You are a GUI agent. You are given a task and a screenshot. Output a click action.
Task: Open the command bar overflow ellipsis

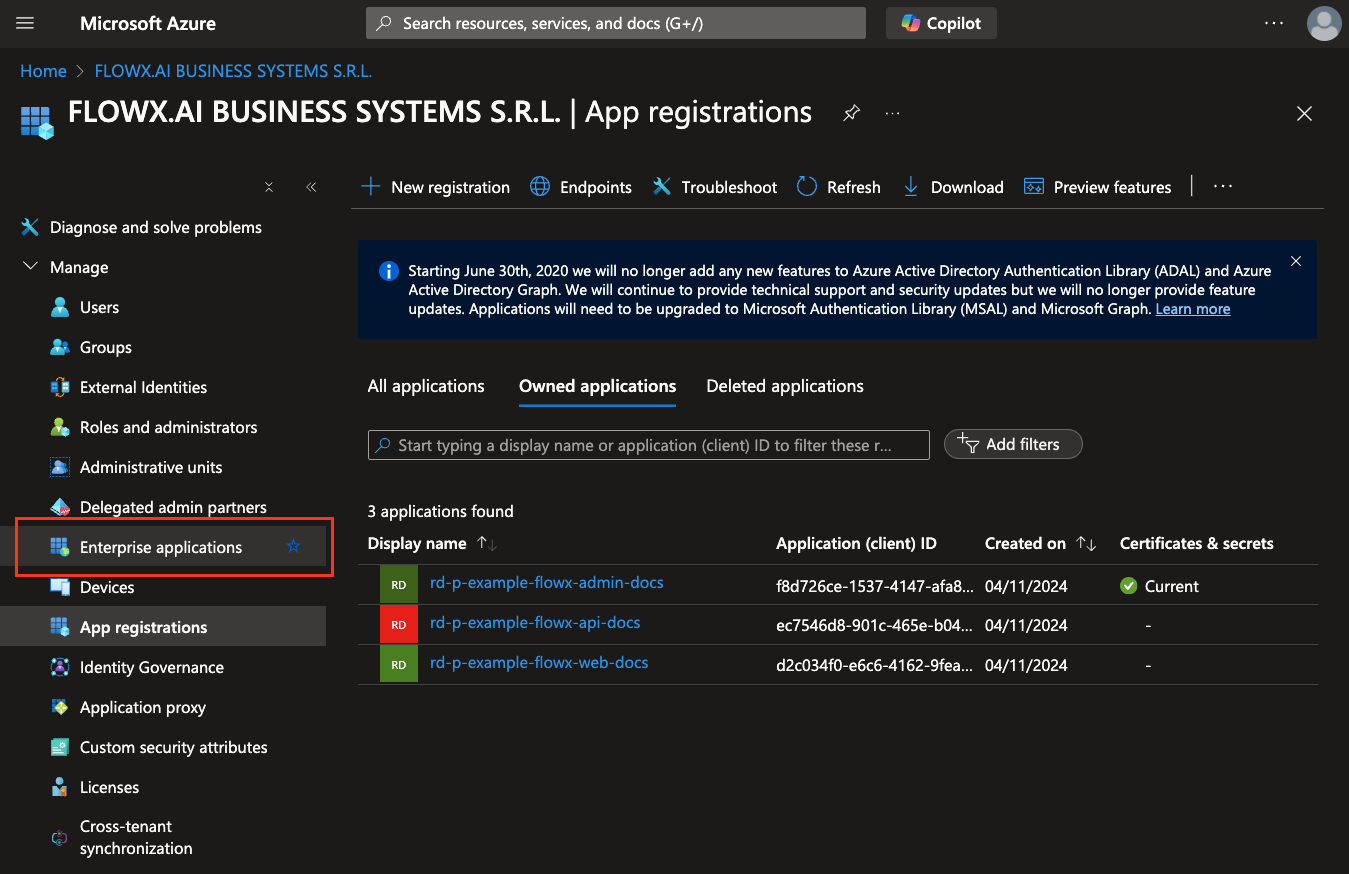tap(1223, 187)
